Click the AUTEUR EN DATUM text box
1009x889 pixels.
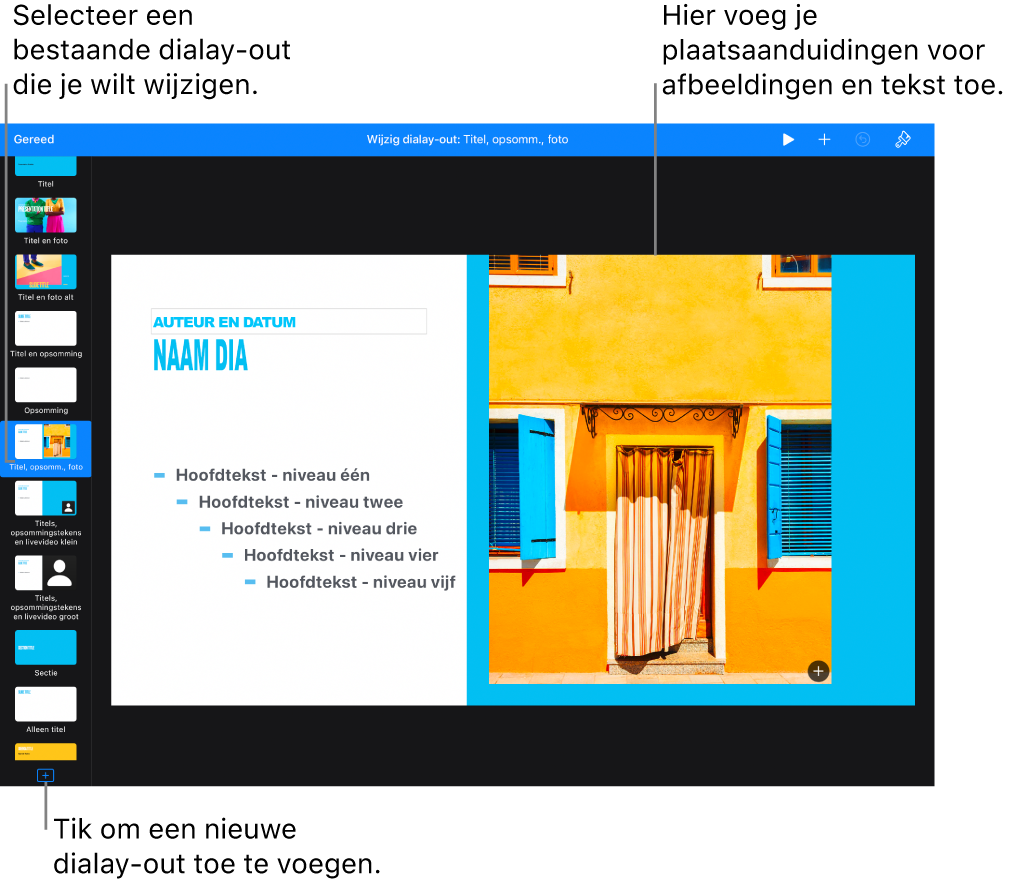pos(289,322)
